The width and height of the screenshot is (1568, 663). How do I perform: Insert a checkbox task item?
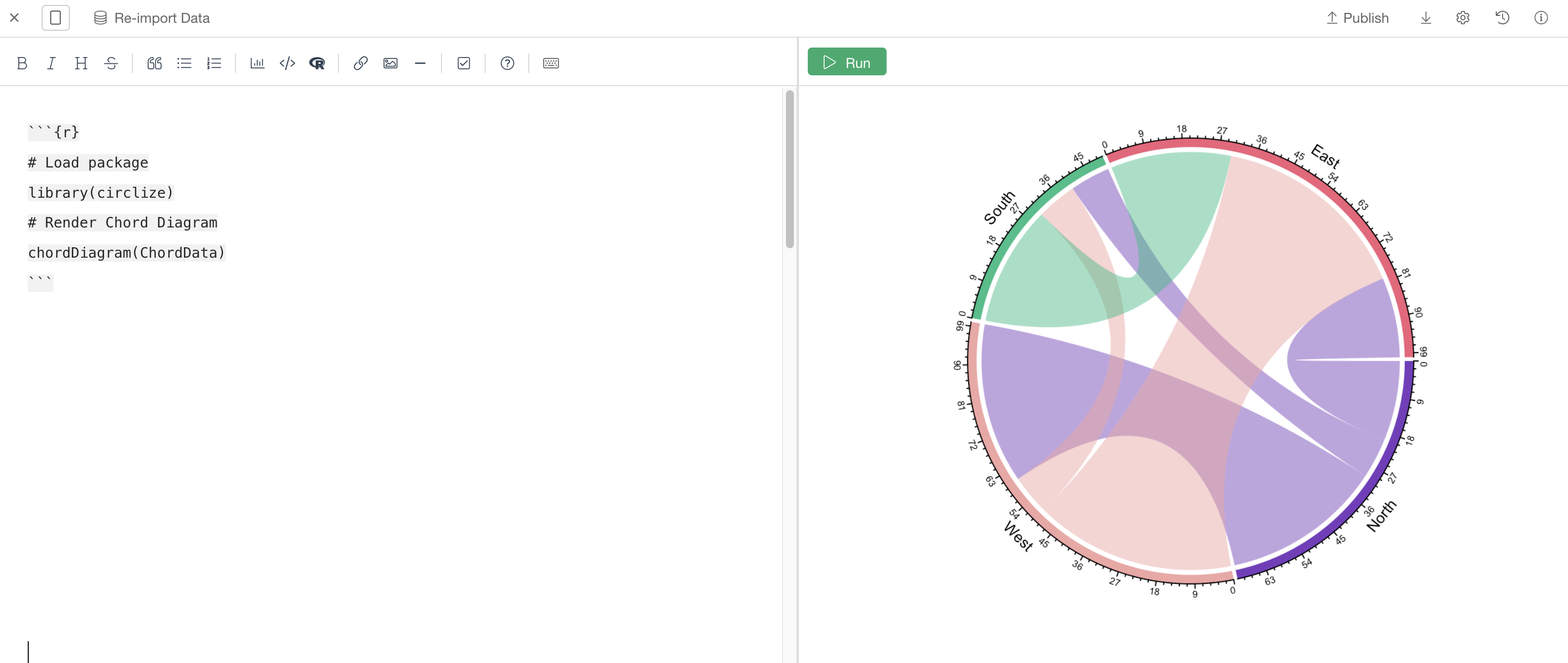(464, 63)
